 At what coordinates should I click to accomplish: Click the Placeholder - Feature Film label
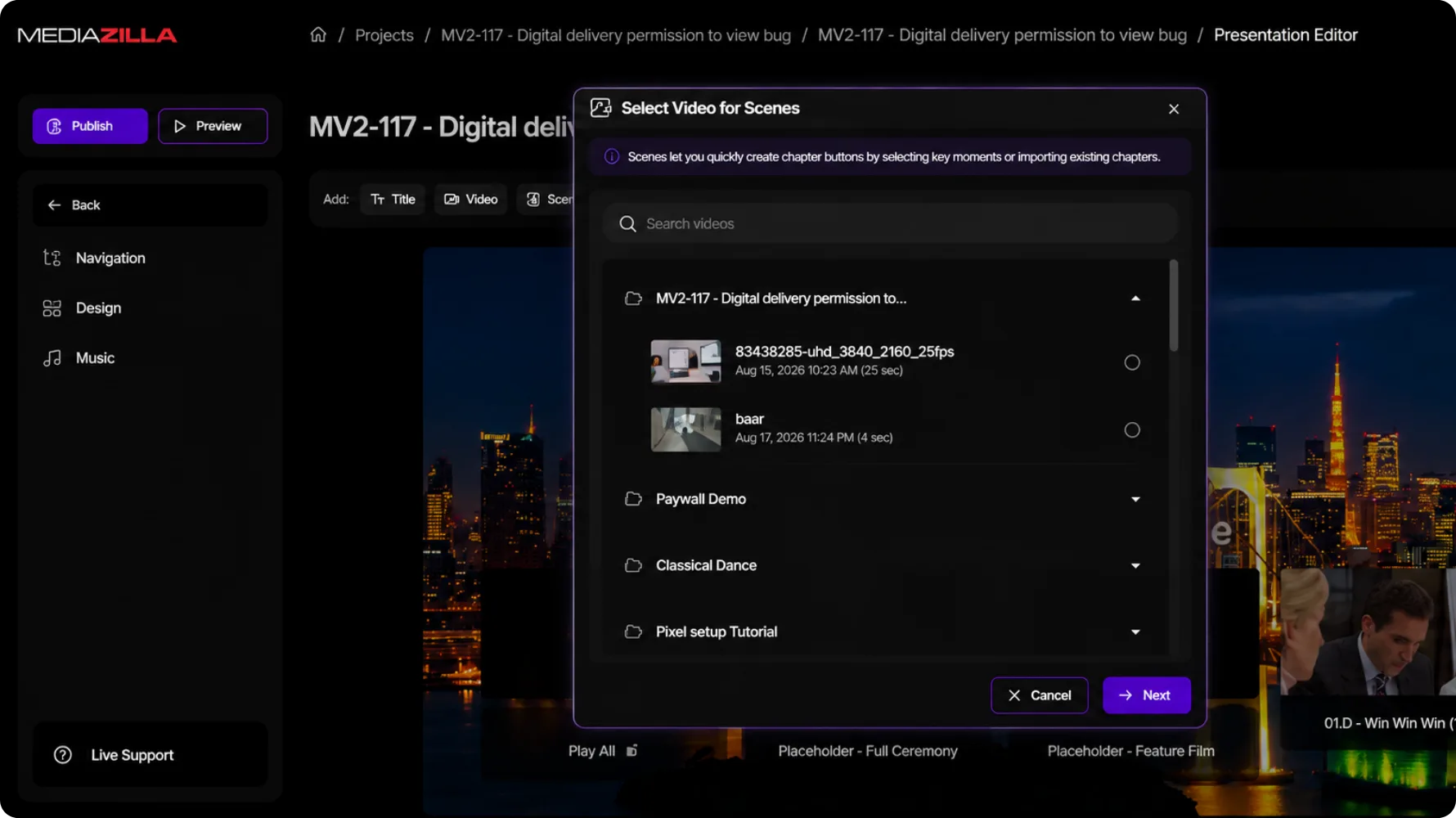click(1131, 751)
